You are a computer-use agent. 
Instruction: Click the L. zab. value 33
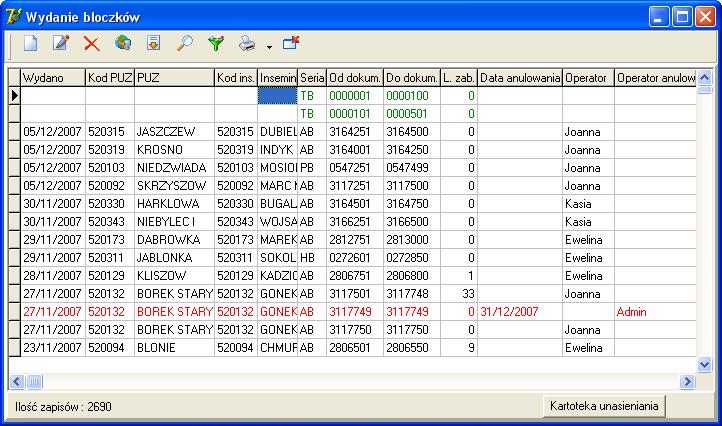point(468,294)
